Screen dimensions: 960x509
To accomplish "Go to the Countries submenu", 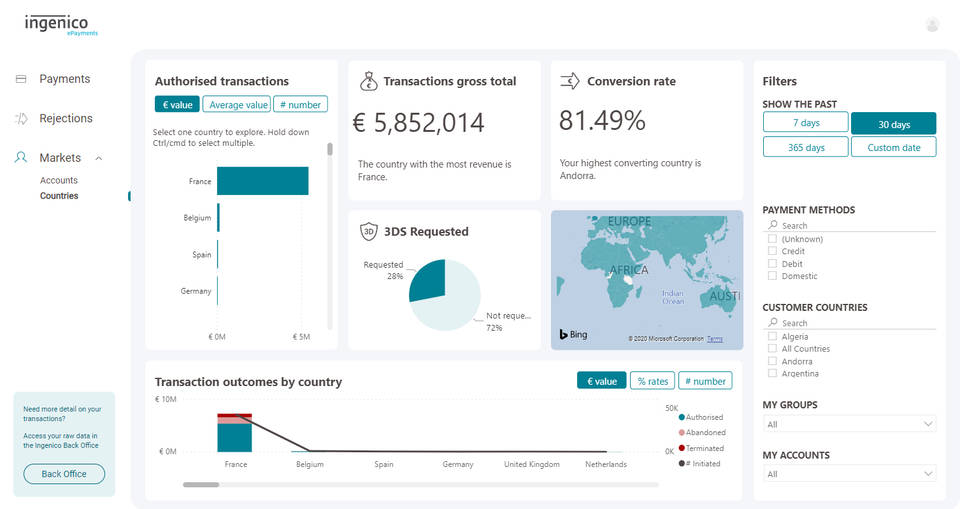I will coord(59,195).
